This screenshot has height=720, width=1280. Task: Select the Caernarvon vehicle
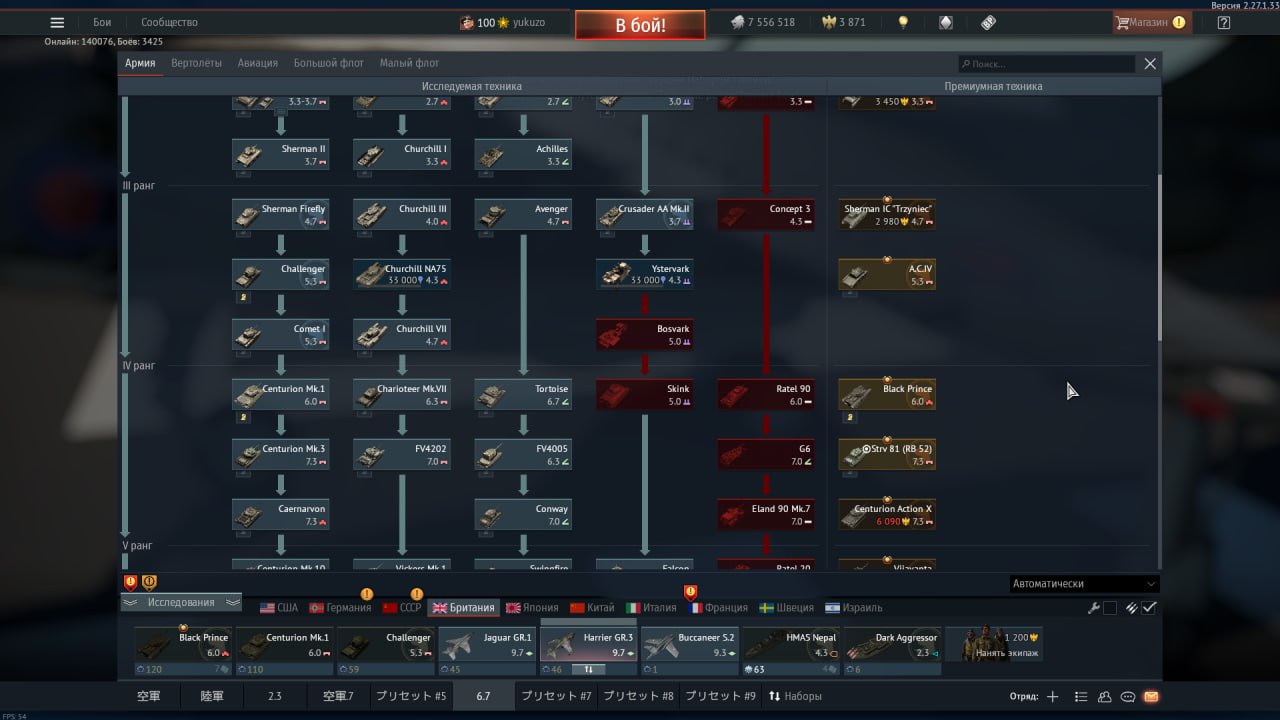coord(281,515)
